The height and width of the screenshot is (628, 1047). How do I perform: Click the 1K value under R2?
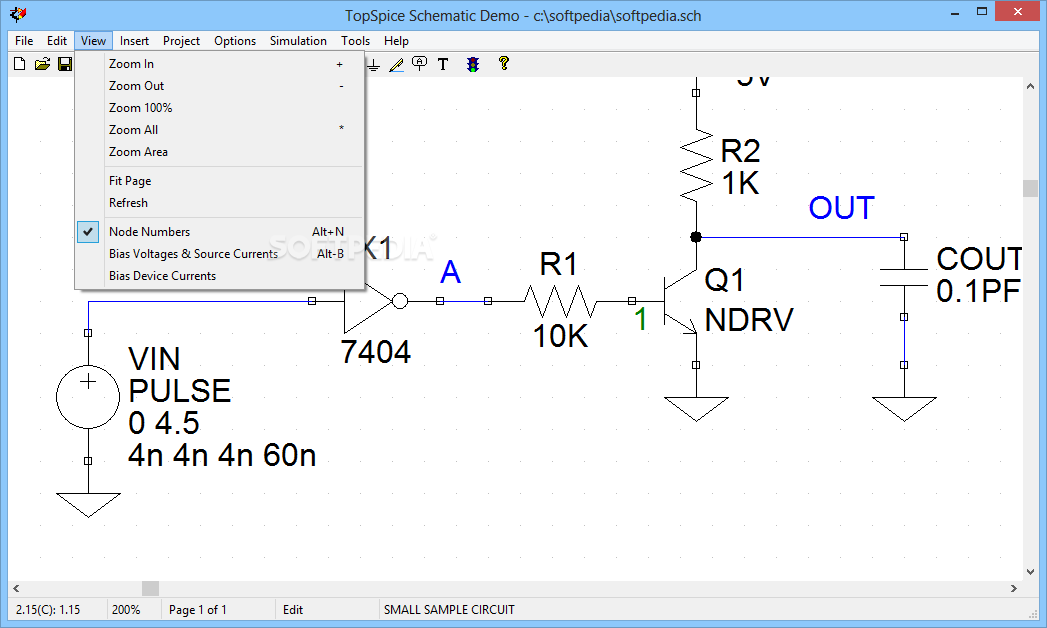click(x=741, y=184)
